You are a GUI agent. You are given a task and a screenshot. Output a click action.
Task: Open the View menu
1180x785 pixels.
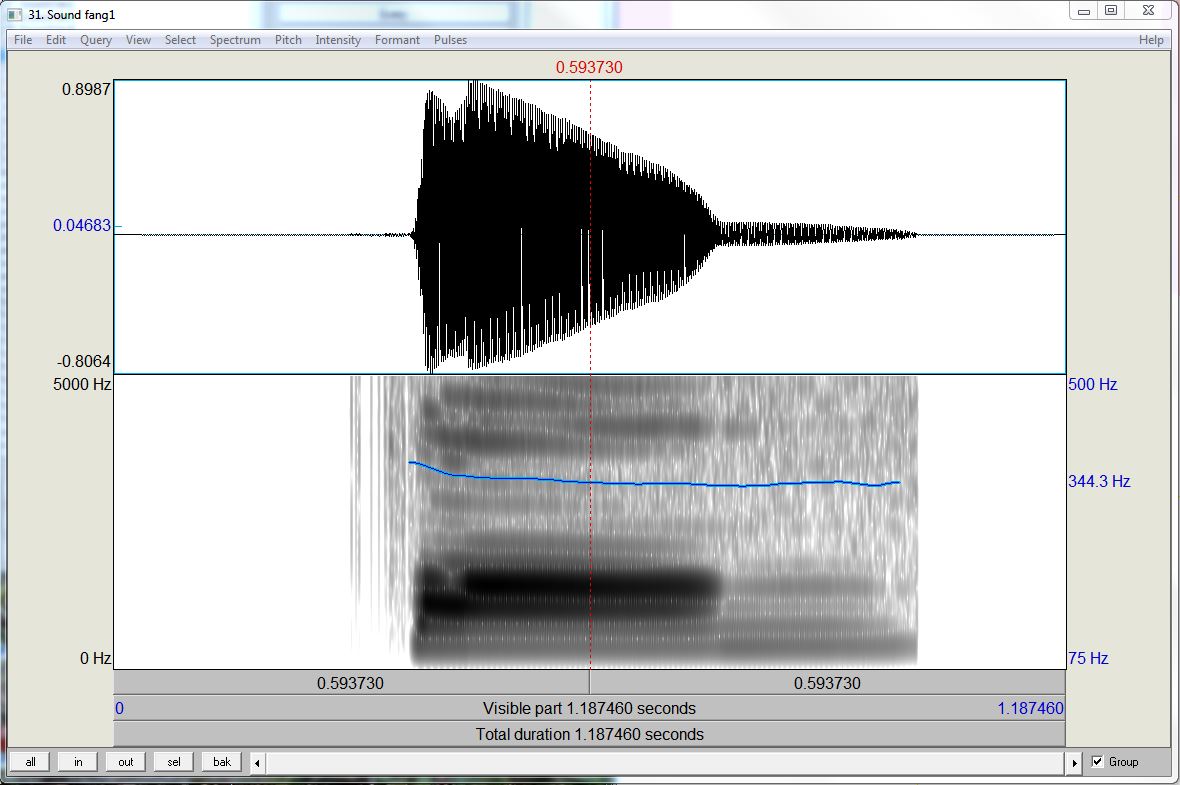[x=138, y=40]
